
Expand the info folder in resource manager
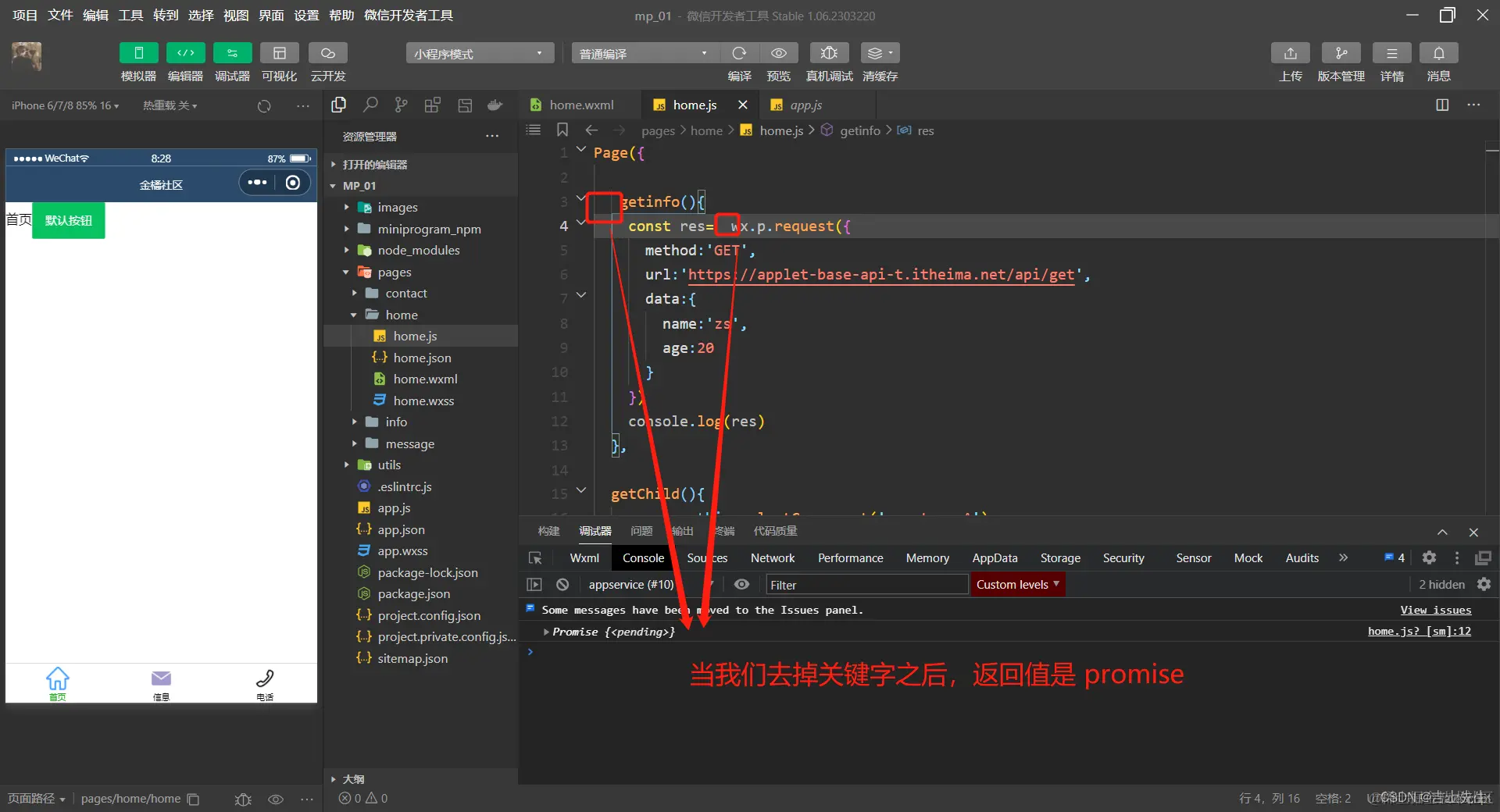(357, 422)
